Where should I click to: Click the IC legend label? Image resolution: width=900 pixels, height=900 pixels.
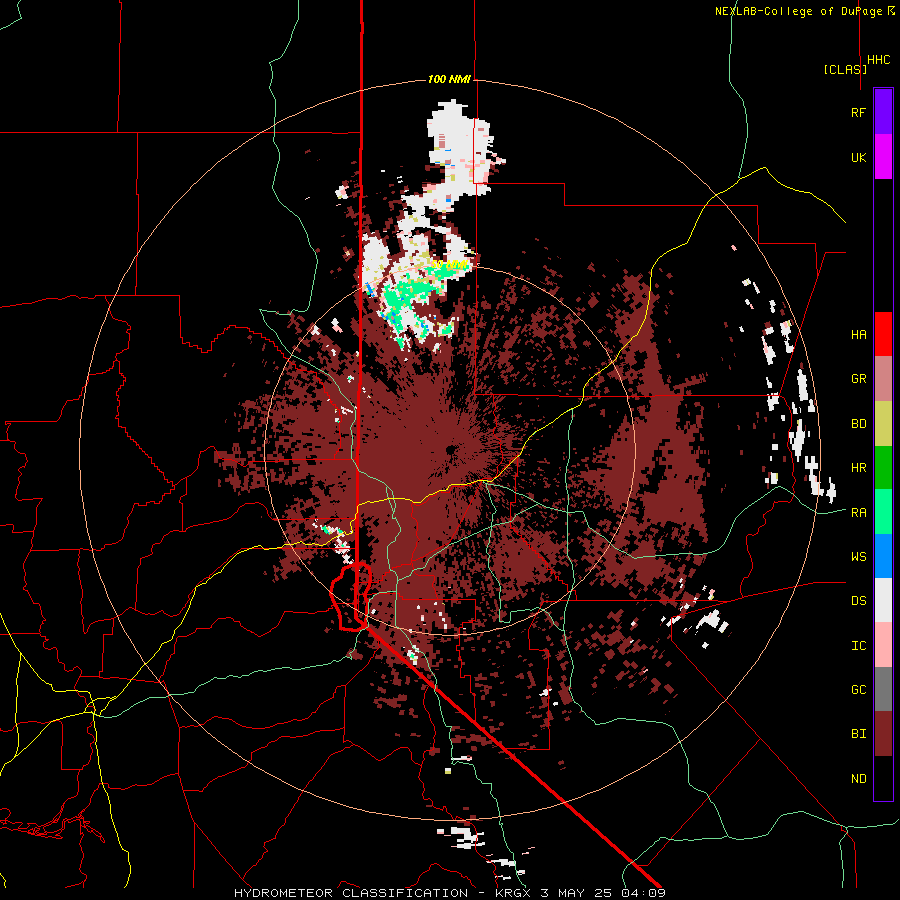tap(858, 645)
